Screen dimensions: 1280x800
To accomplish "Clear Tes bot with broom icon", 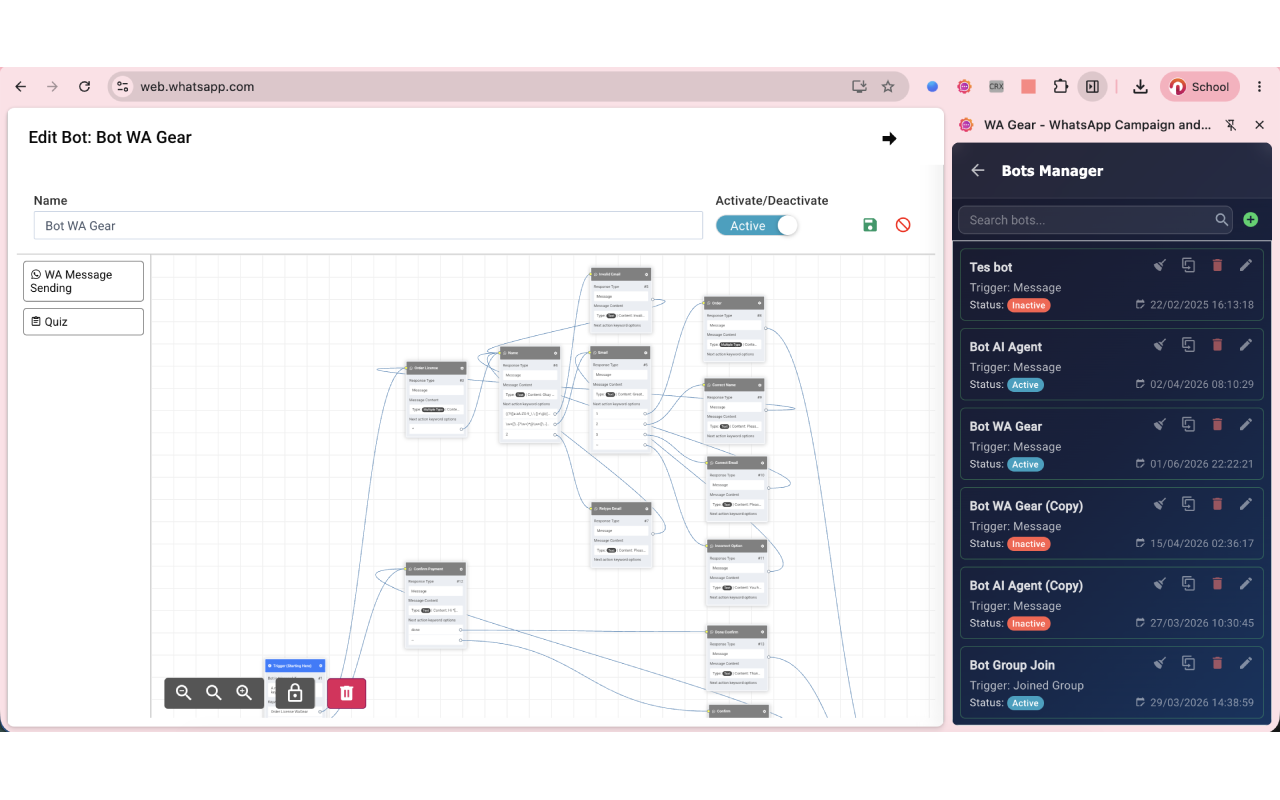I will click(x=1160, y=266).
